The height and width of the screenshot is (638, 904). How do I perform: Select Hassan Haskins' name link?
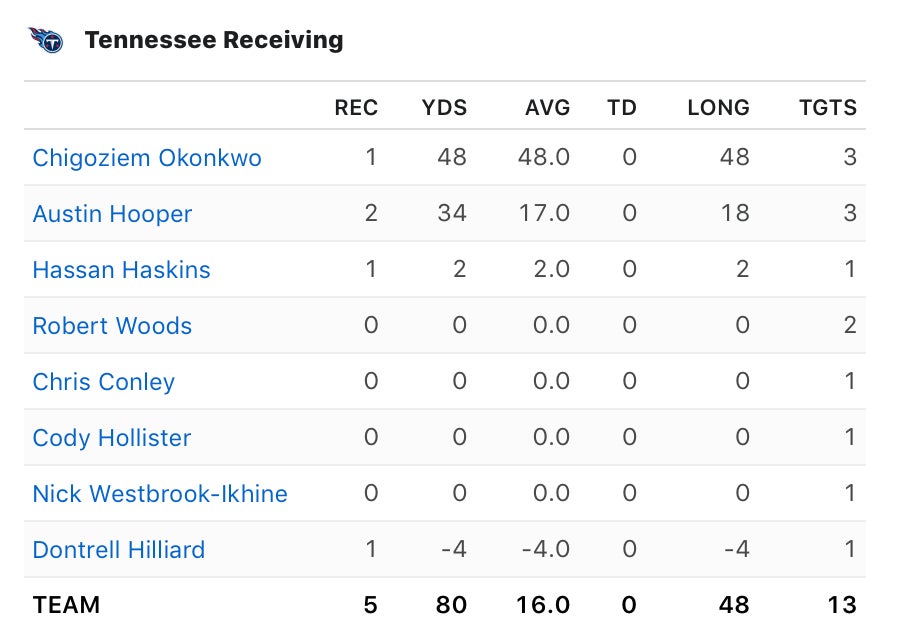tap(121, 270)
